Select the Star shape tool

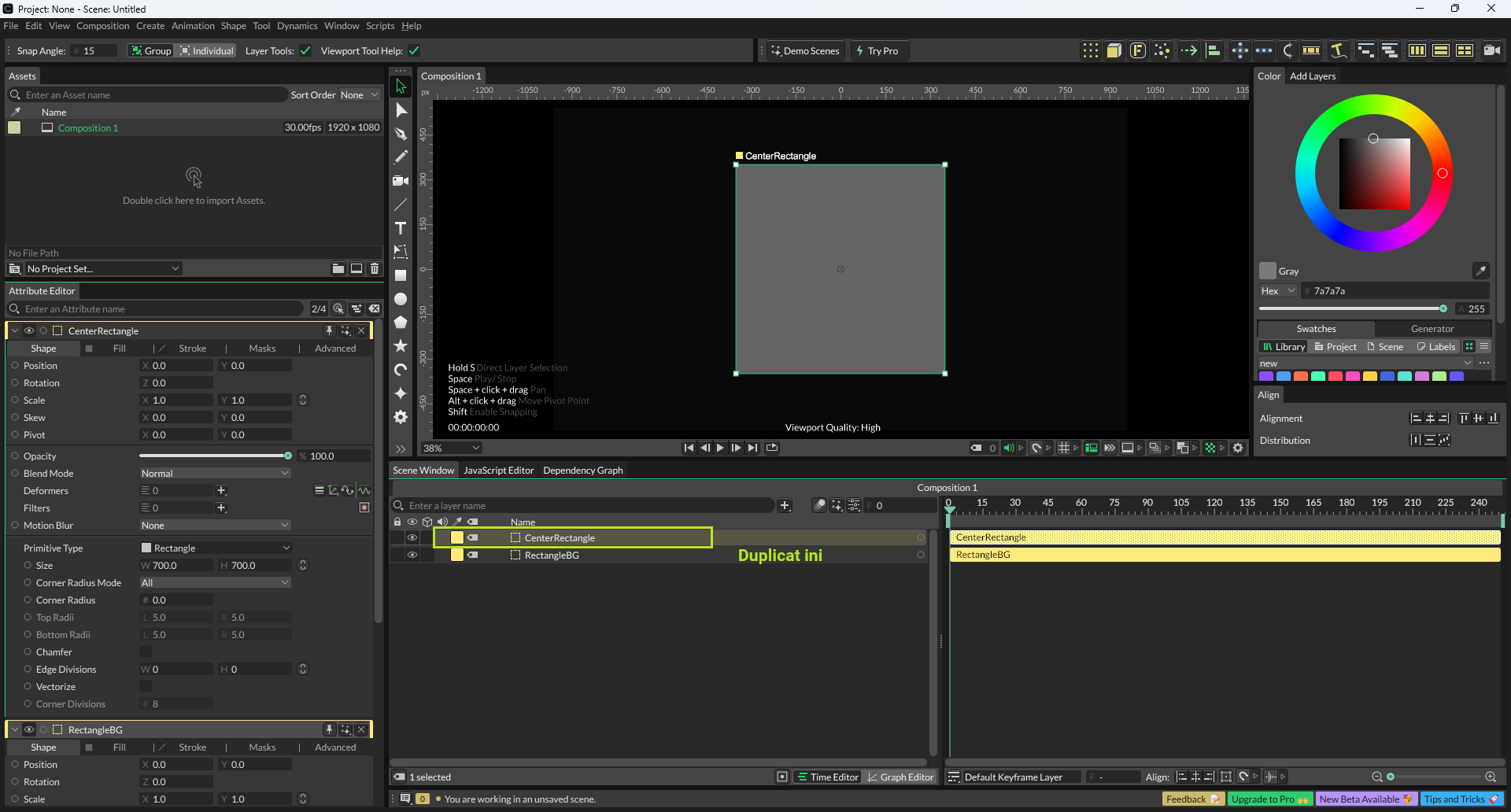click(401, 346)
